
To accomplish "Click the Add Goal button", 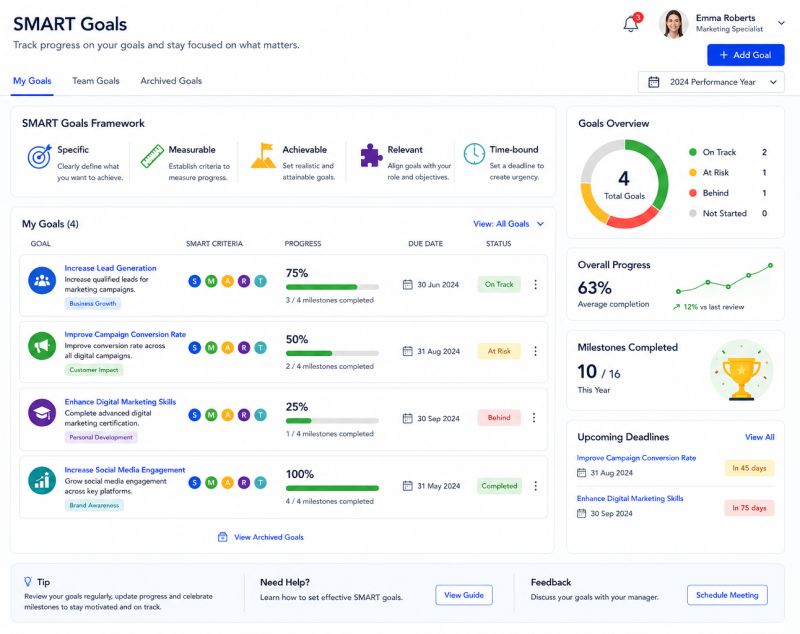I will (745, 55).
